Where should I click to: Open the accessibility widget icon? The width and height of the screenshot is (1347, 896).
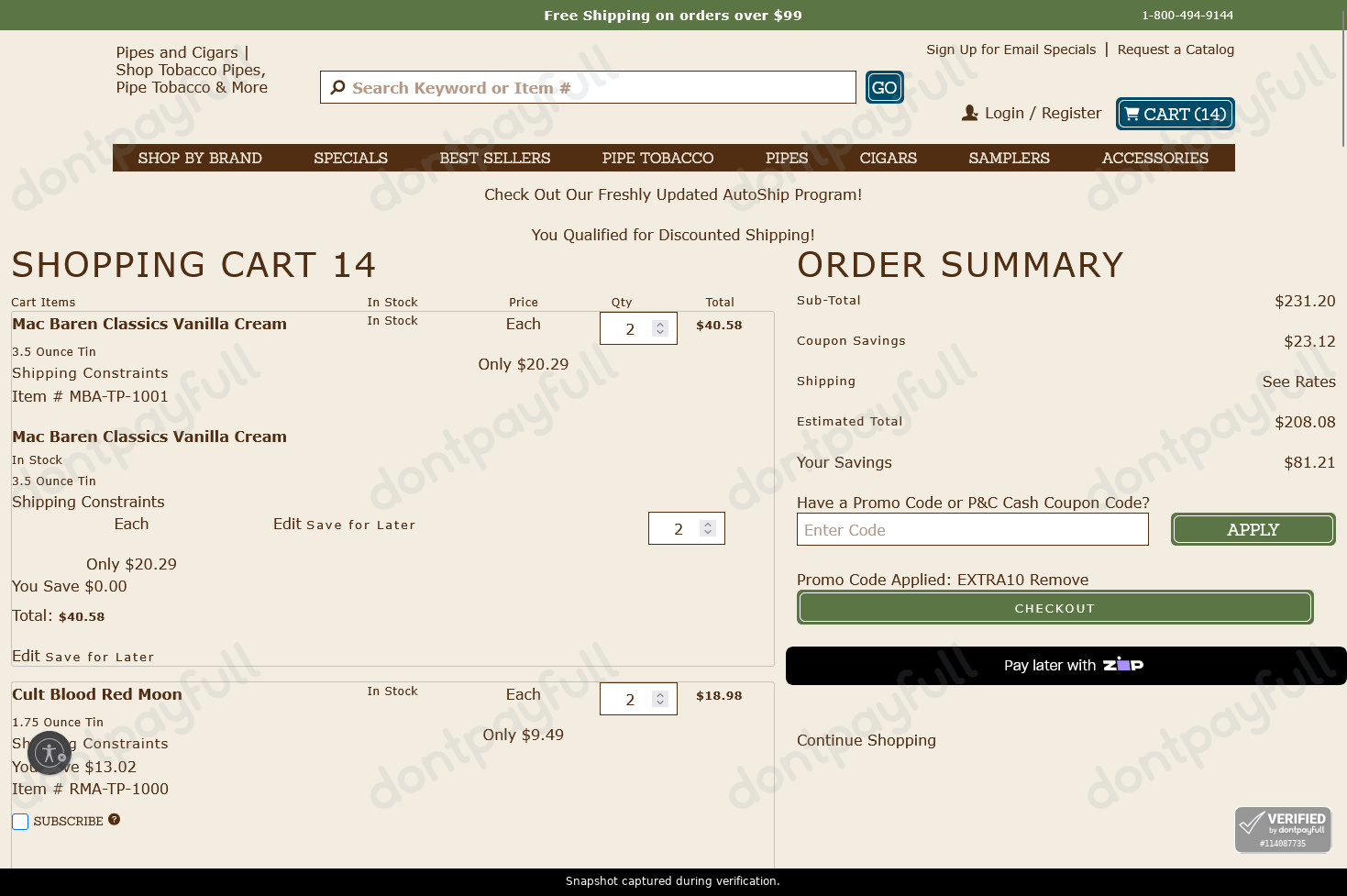point(50,753)
